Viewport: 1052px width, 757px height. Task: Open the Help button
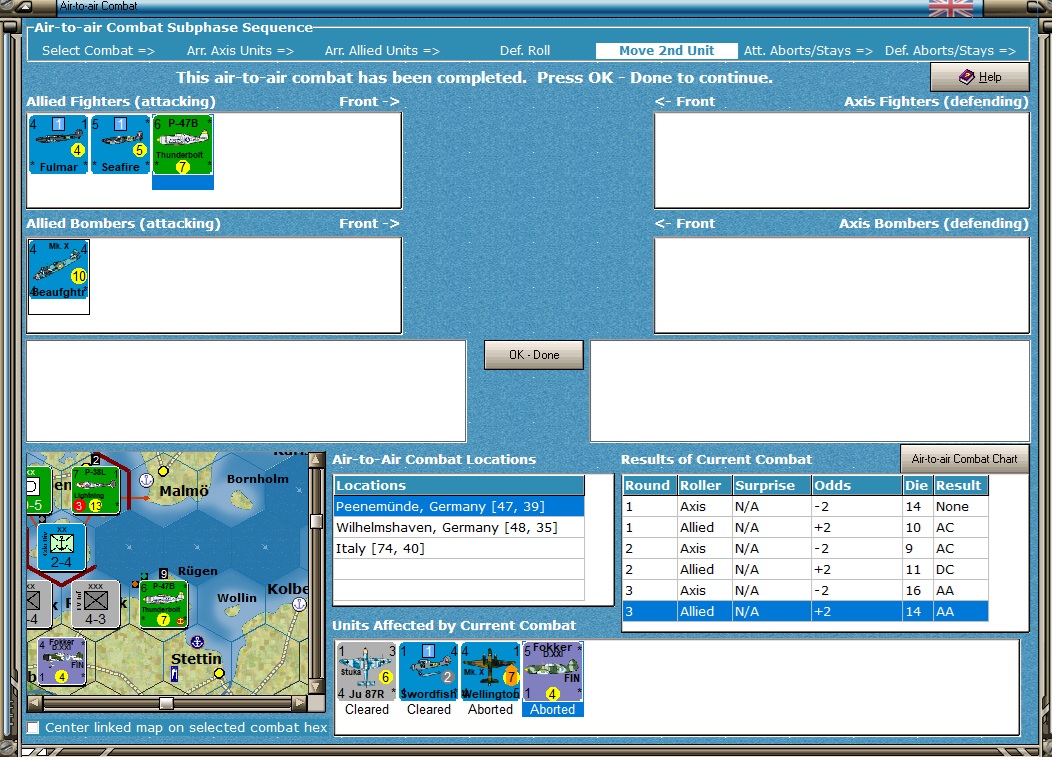[x=980, y=77]
